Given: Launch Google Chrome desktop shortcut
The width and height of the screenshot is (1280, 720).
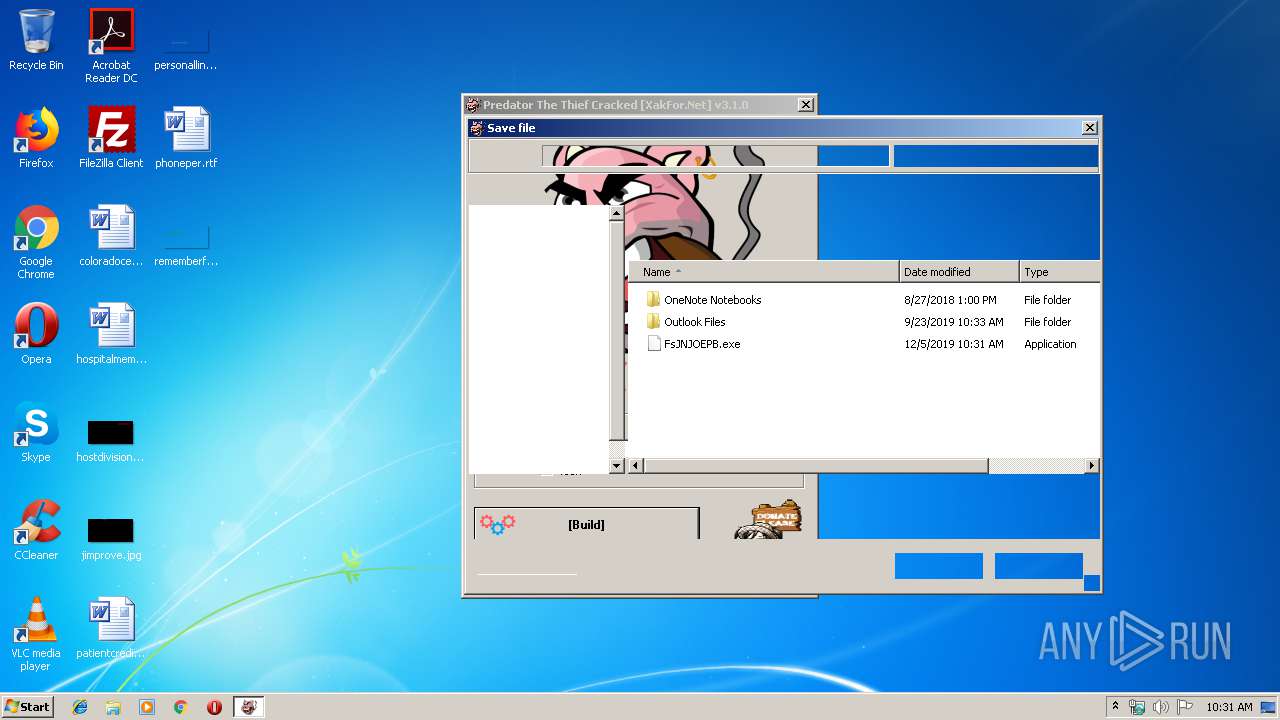Looking at the screenshot, I should 36,242.
